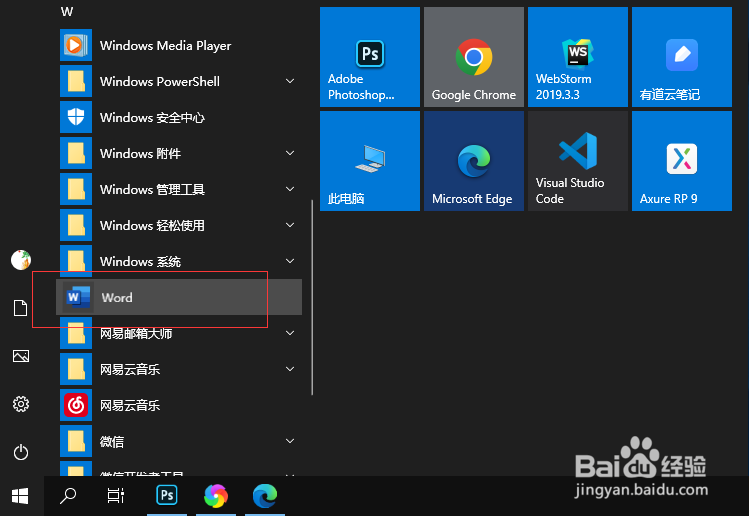Screen dimensions: 749x516
Task: Open the 有道云笔记 tile
Action: pos(682,57)
